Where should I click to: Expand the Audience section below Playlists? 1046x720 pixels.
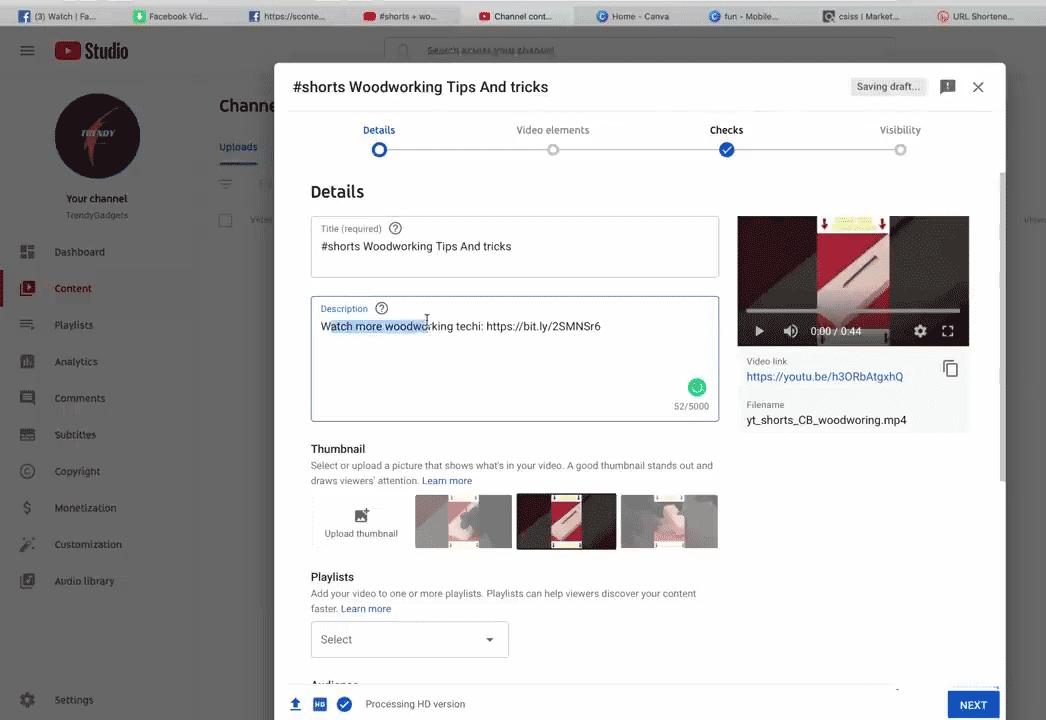334,685
